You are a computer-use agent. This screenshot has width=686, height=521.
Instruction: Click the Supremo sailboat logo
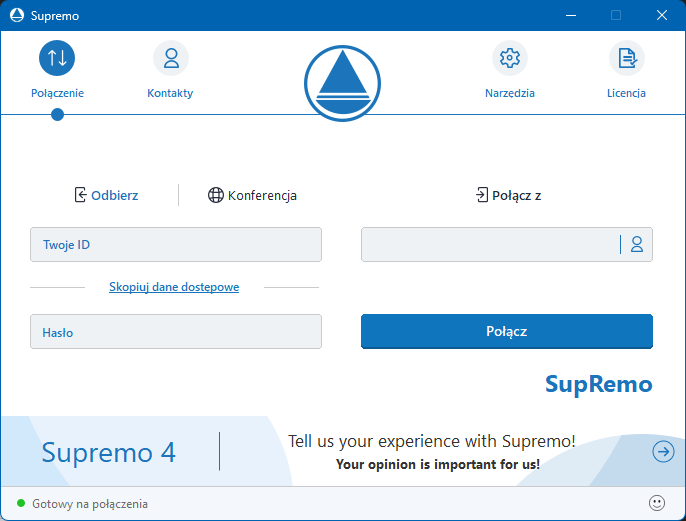[343, 83]
